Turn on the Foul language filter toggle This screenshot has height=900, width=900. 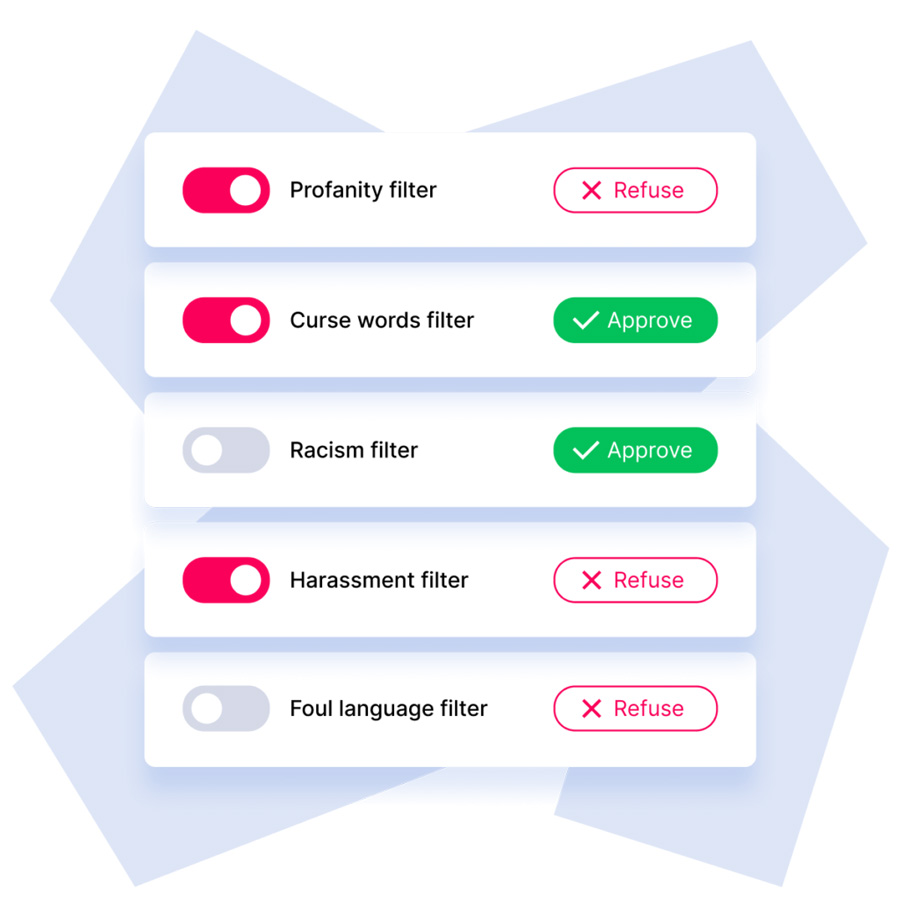pos(226,708)
